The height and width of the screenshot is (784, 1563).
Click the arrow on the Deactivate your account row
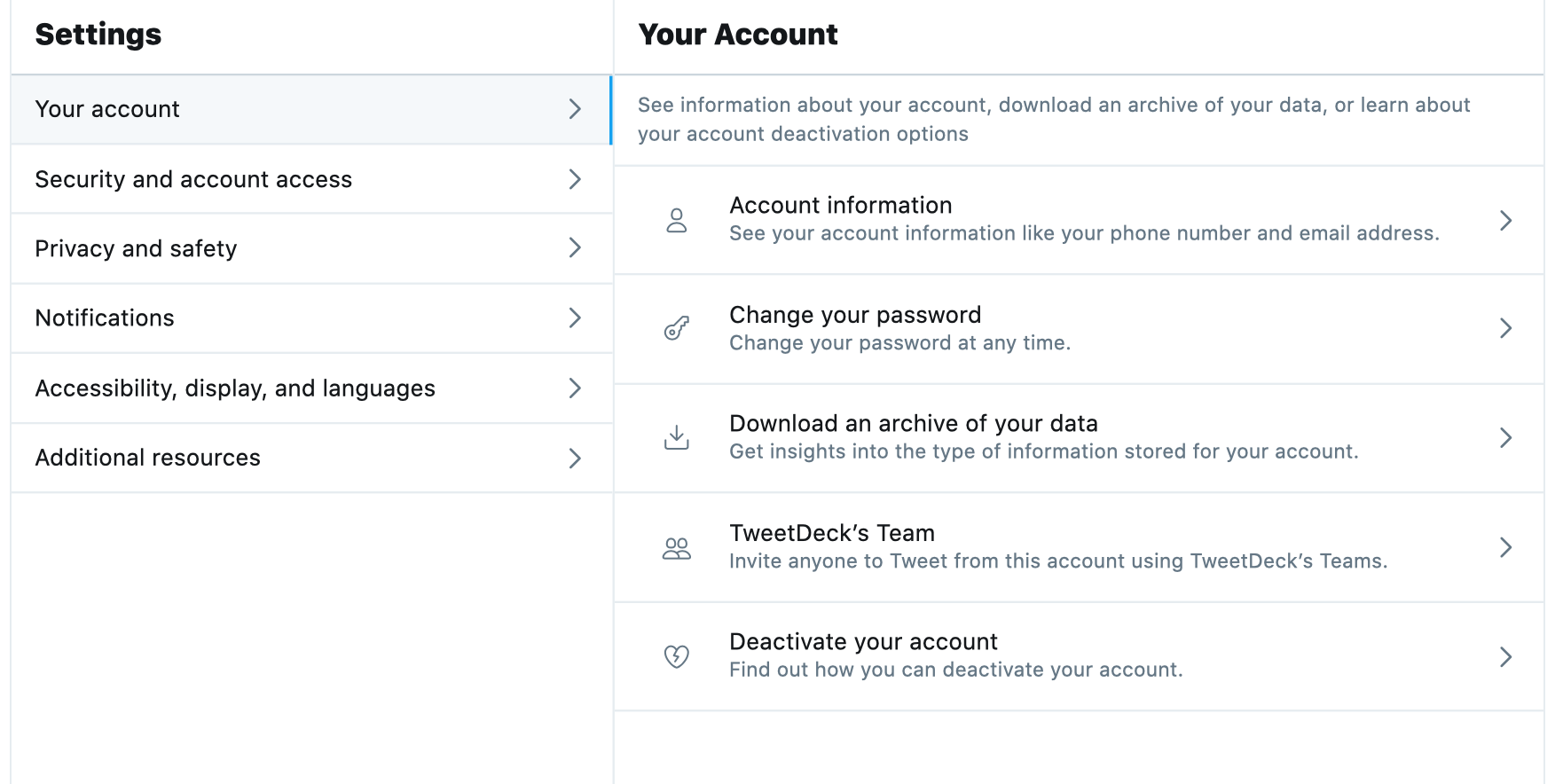1505,656
